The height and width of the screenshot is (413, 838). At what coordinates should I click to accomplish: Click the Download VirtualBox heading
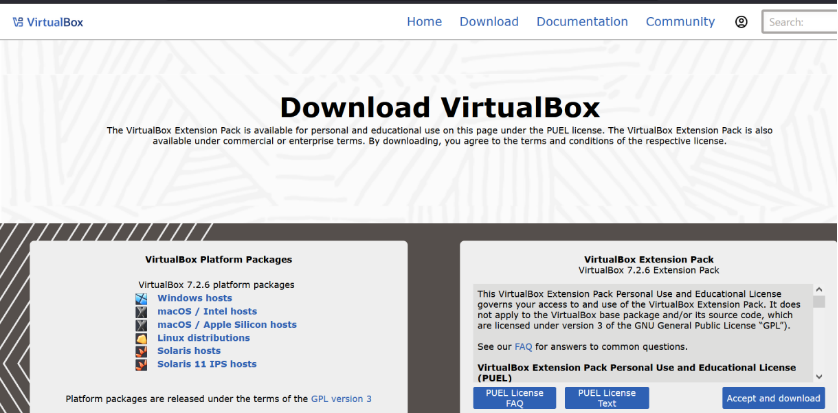(x=440, y=107)
